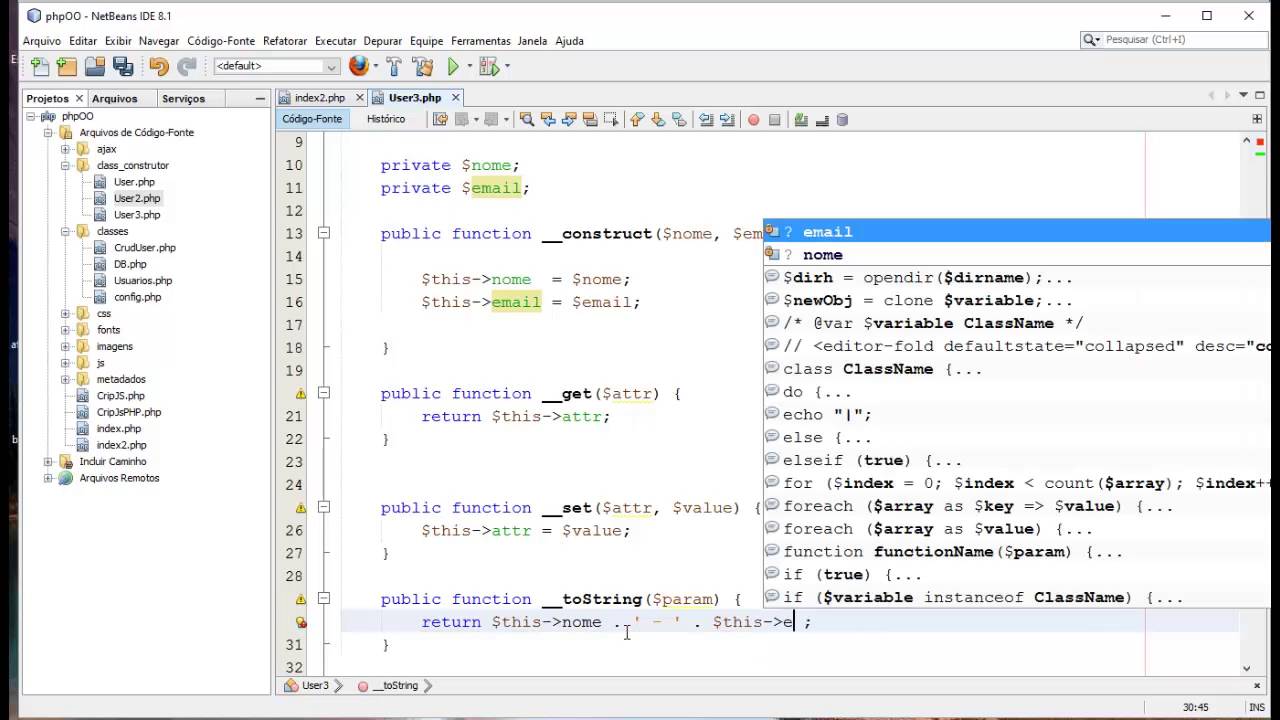Click Next Bookmark down-arrow icon
The height and width of the screenshot is (720, 1280).
point(658,119)
